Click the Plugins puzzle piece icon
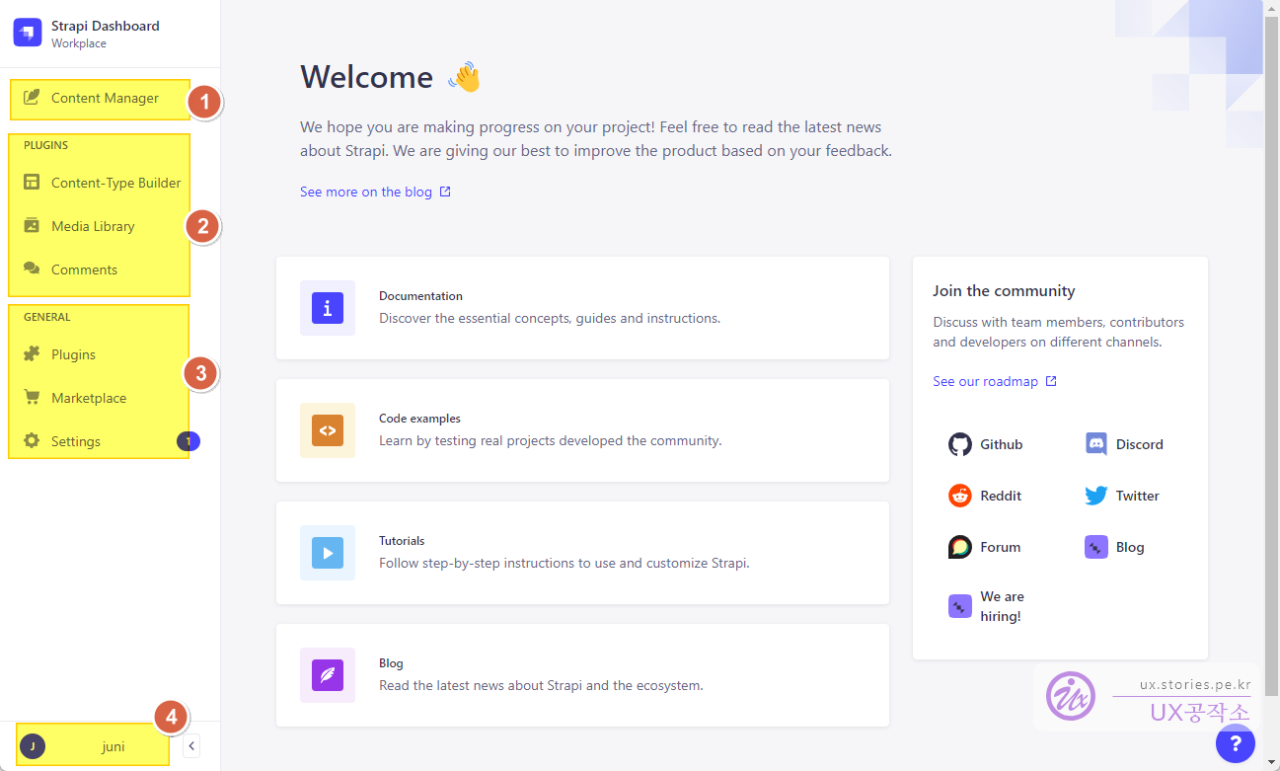Screen dimensions: 1280x771 point(31,354)
